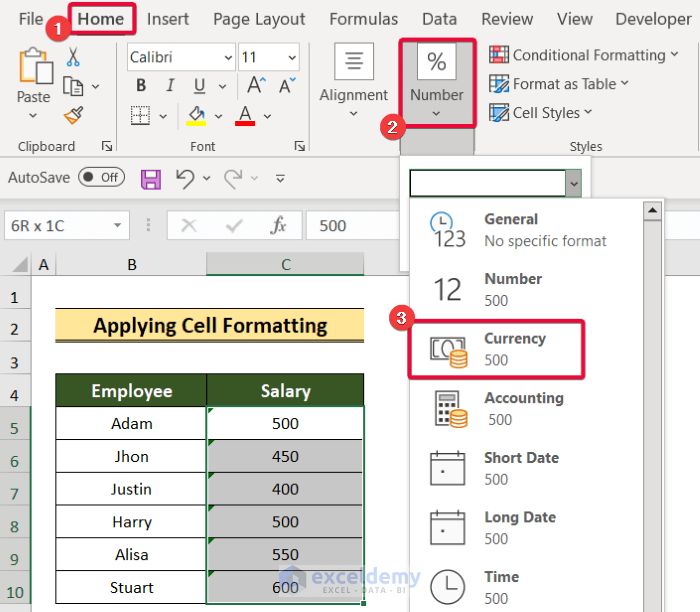Screen dimensions: 700x612
Task: Choose the Number format option
Action: point(527,289)
